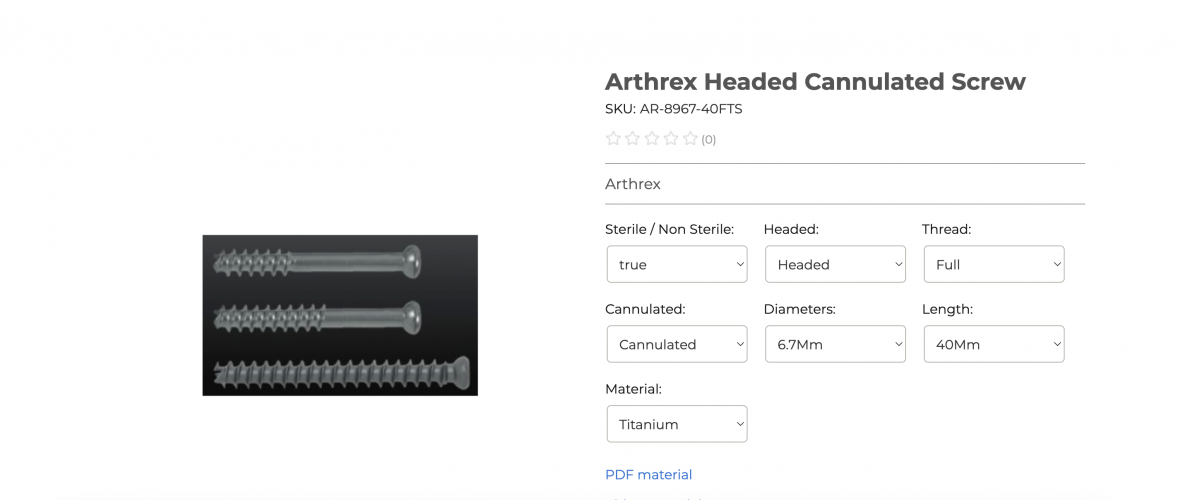The height and width of the screenshot is (500, 1178).
Task: Open the PDF material link
Action: pos(648,475)
